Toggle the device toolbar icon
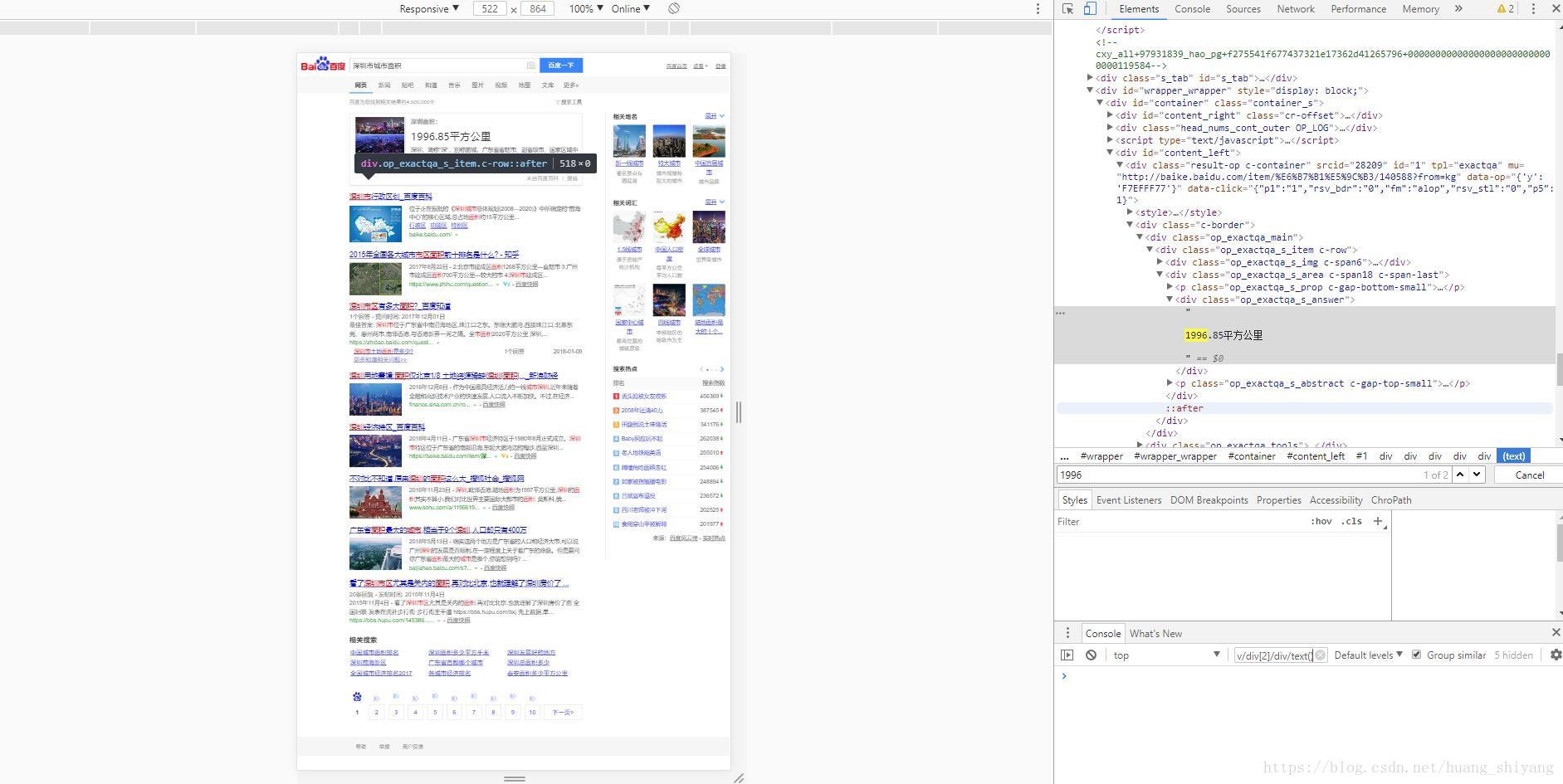Screen dimensions: 1563x784 [1090, 9]
